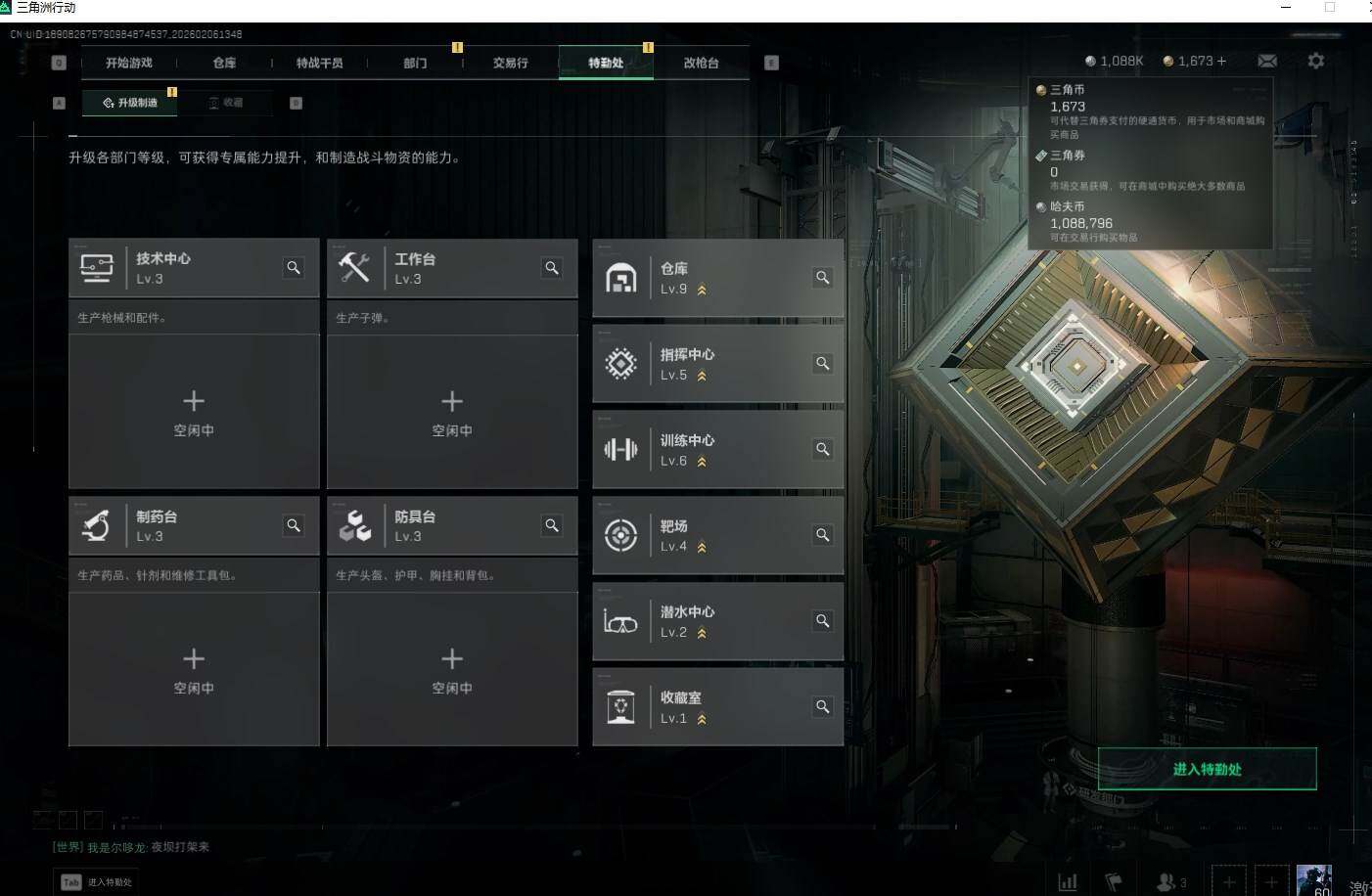Open the stats chart icon at bottom
1372x896 pixels.
(x=1068, y=882)
